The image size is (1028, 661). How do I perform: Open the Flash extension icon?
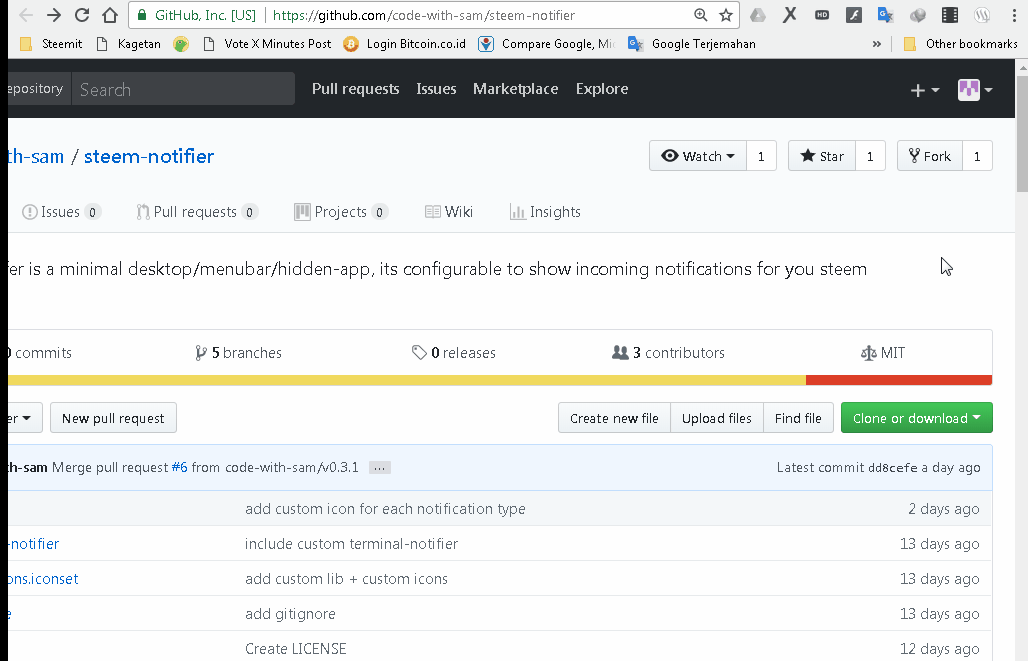click(854, 15)
